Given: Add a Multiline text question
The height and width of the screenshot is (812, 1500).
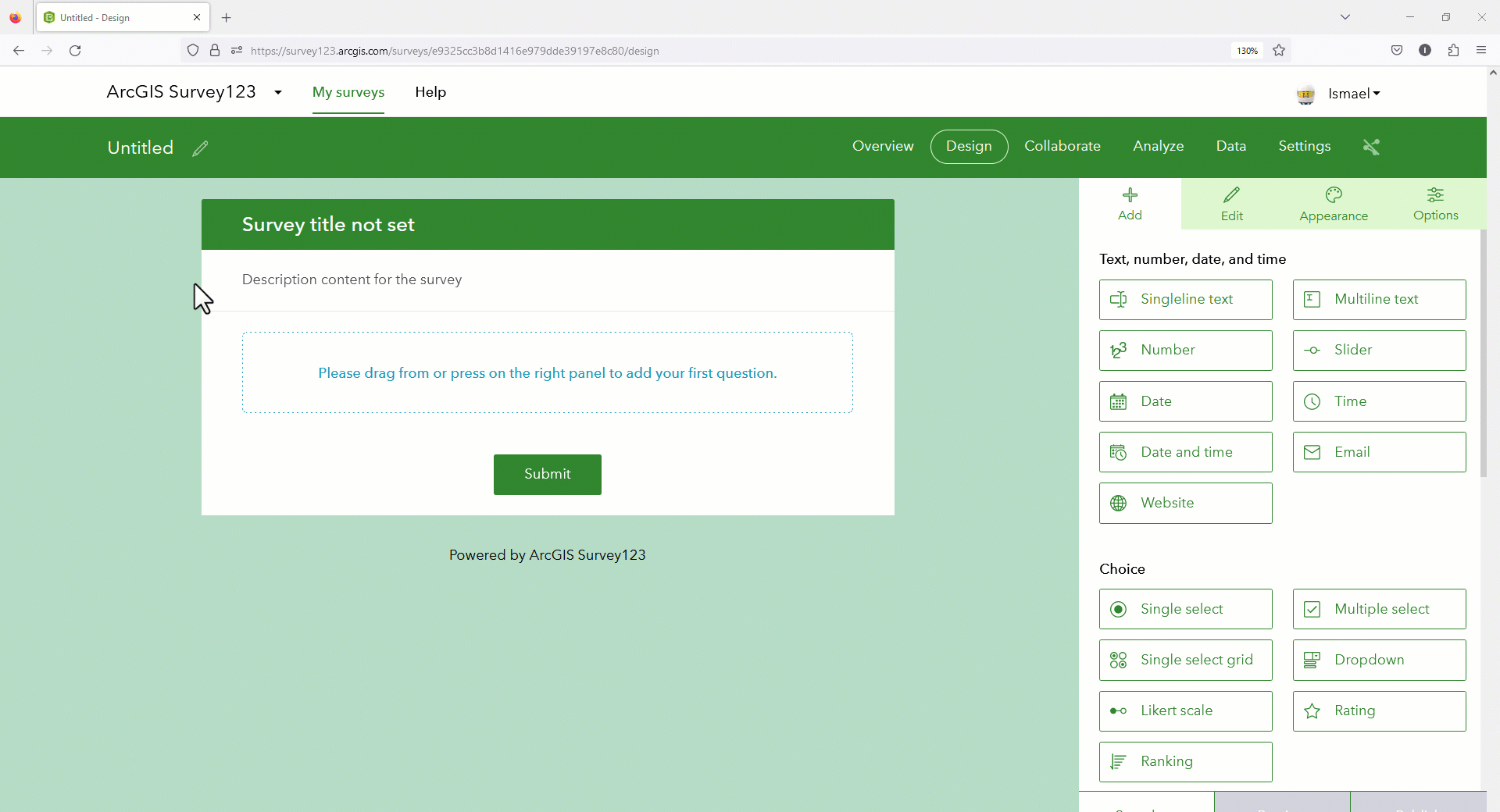Looking at the screenshot, I should [x=1379, y=300].
